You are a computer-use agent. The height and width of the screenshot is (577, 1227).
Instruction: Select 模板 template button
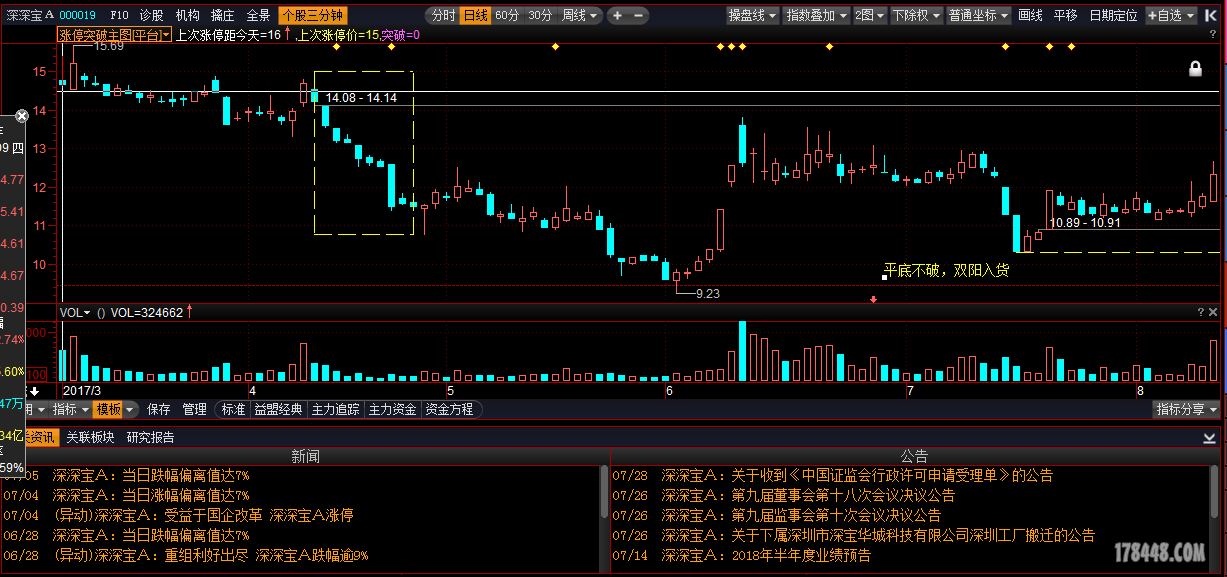[108, 409]
